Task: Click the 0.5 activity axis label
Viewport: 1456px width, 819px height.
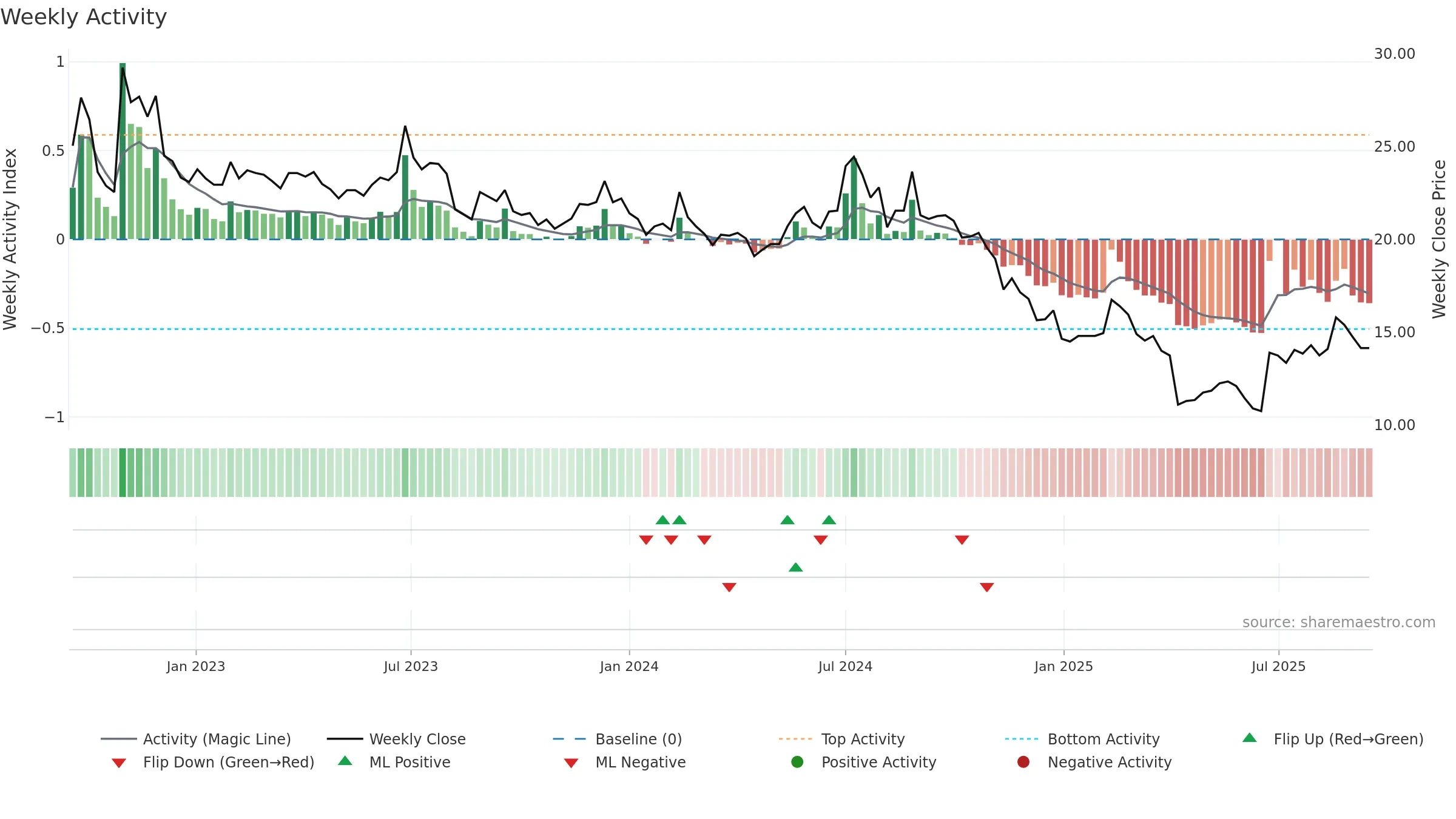Action: point(53,151)
